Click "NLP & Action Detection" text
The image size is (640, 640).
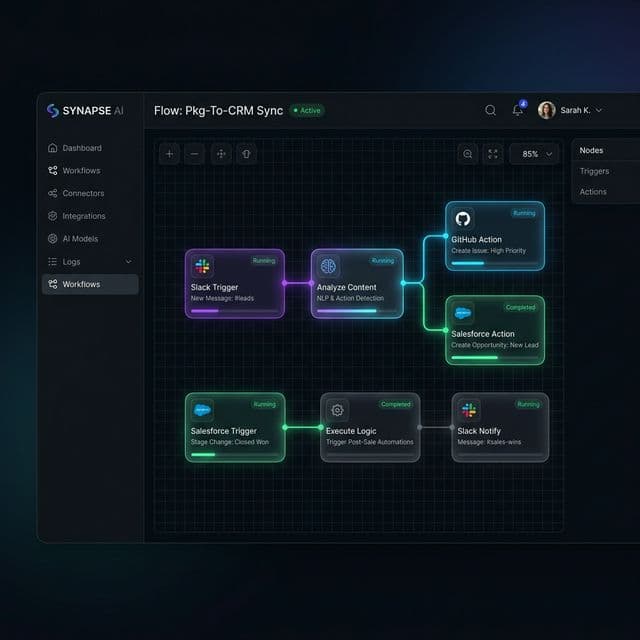tap(350, 298)
